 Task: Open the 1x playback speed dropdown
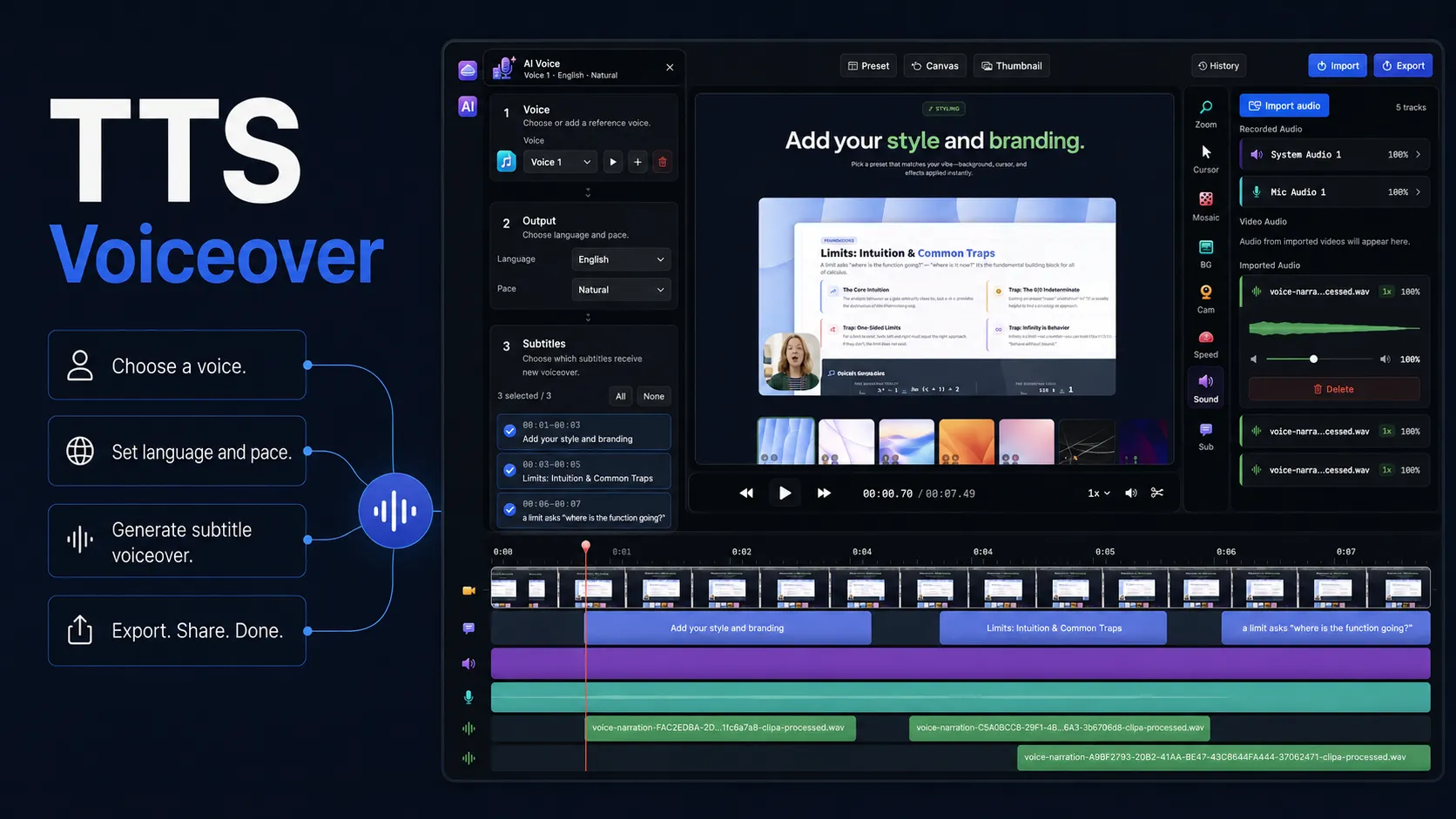[x=1099, y=493]
